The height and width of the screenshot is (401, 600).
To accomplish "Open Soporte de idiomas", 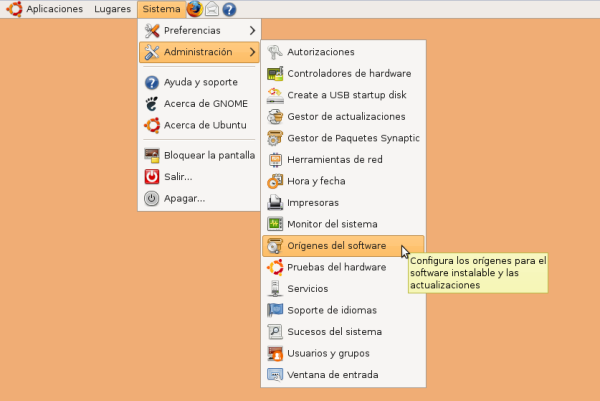I will (333, 310).
